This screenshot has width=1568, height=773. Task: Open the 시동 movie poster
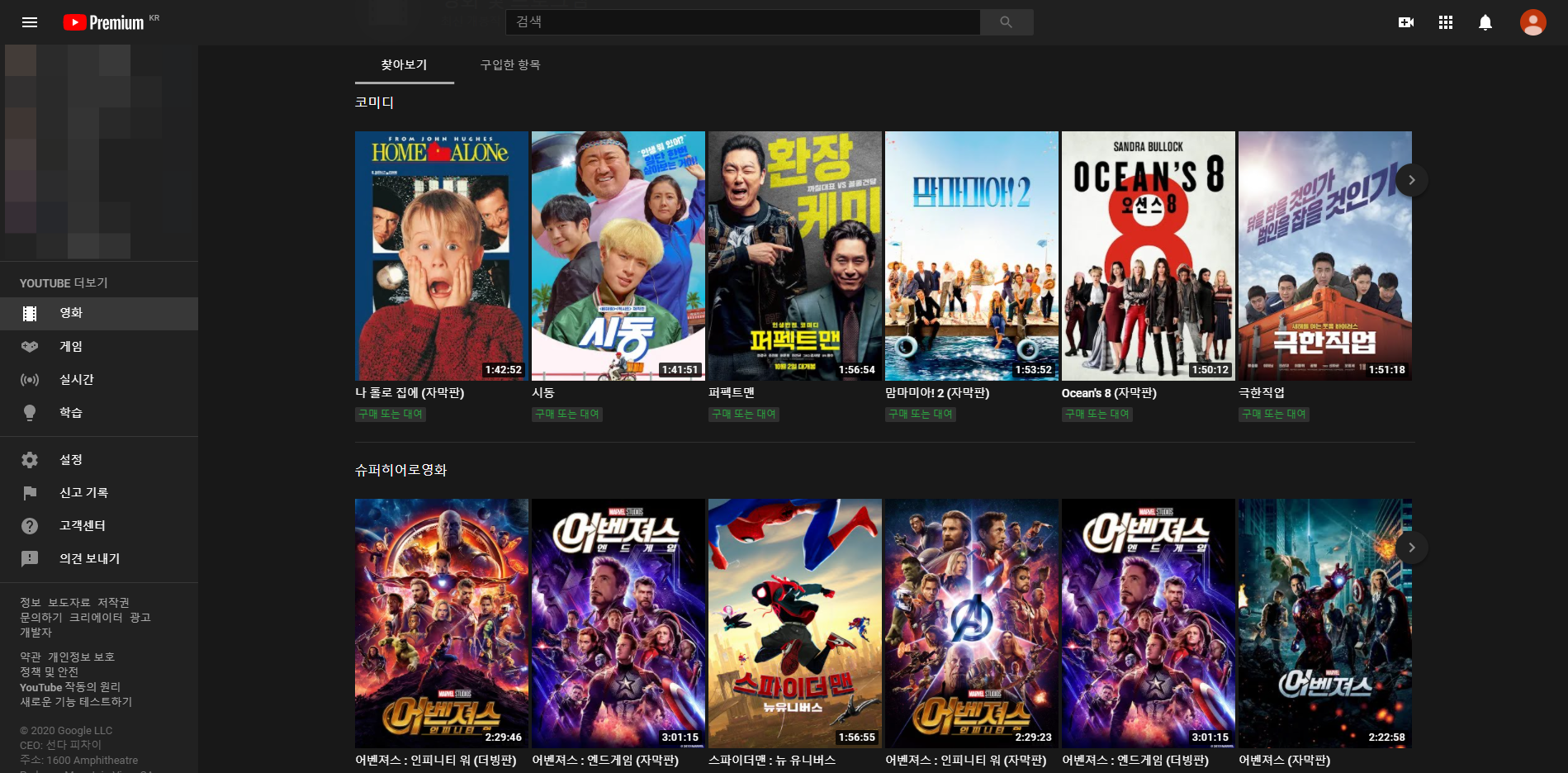tap(618, 256)
